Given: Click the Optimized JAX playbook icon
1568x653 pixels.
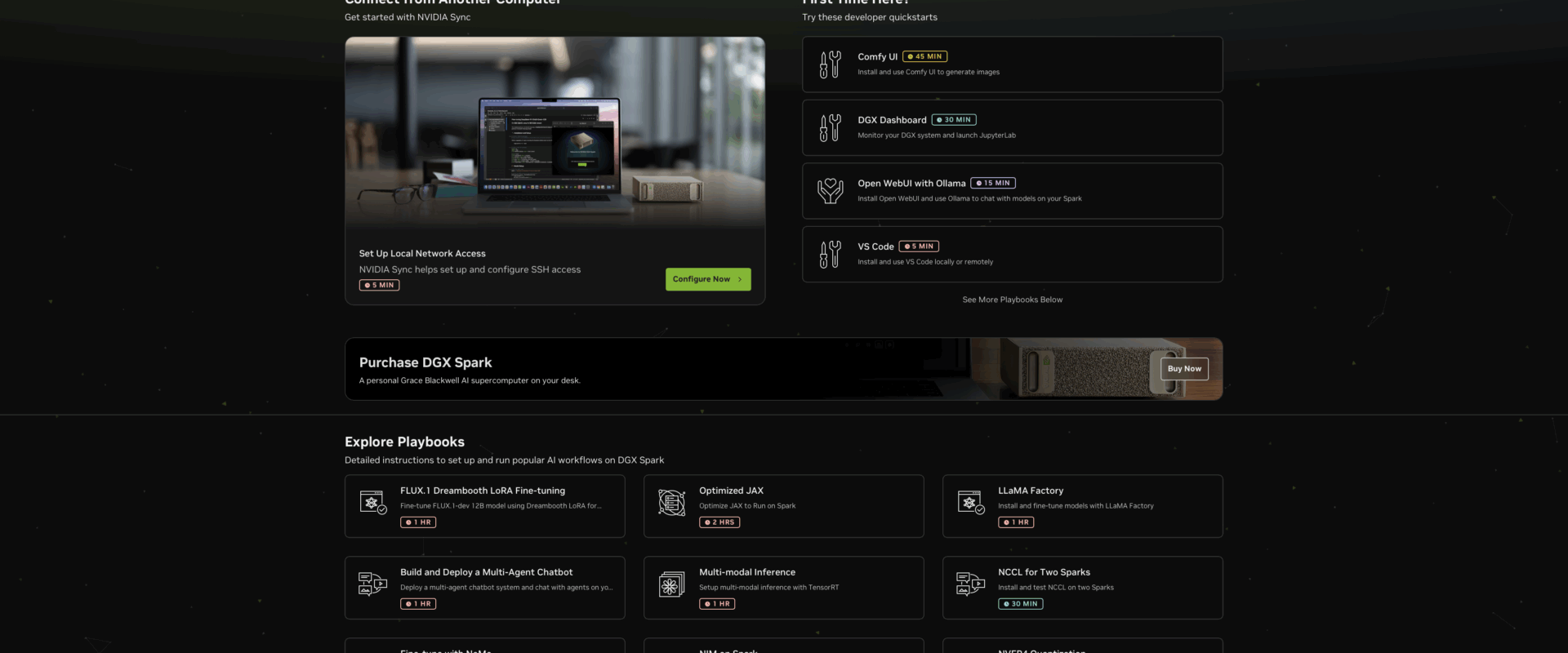Looking at the screenshot, I should click(x=672, y=503).
